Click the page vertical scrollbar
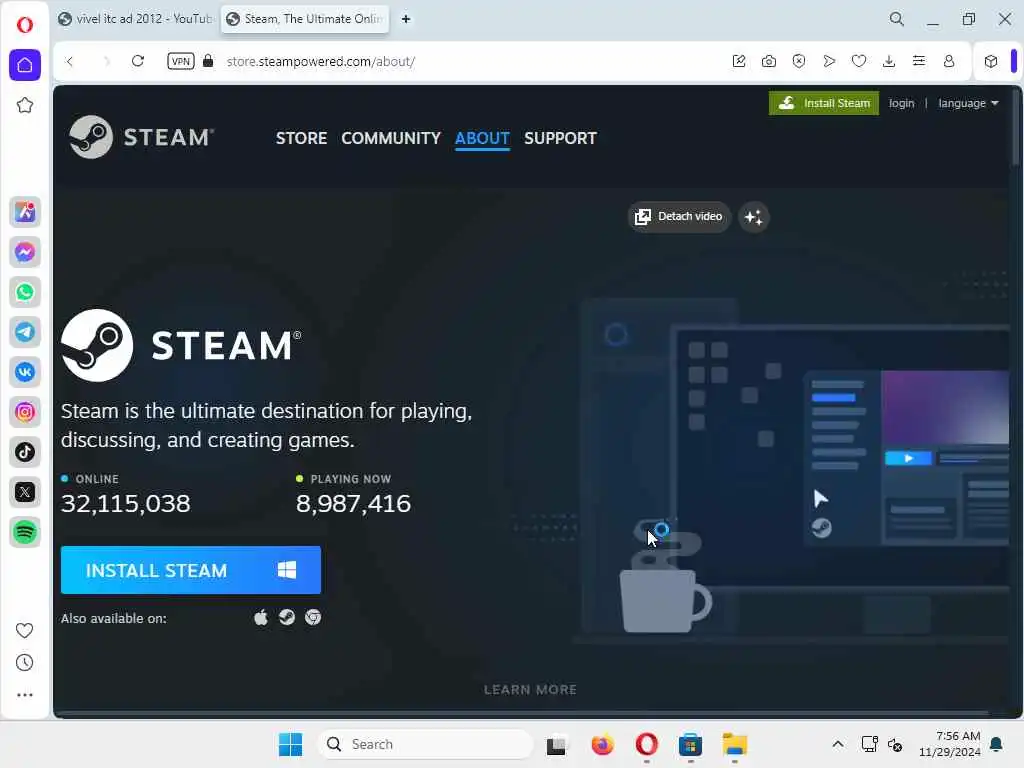The image size is (1024, 768). click(x=1015, y=127)
